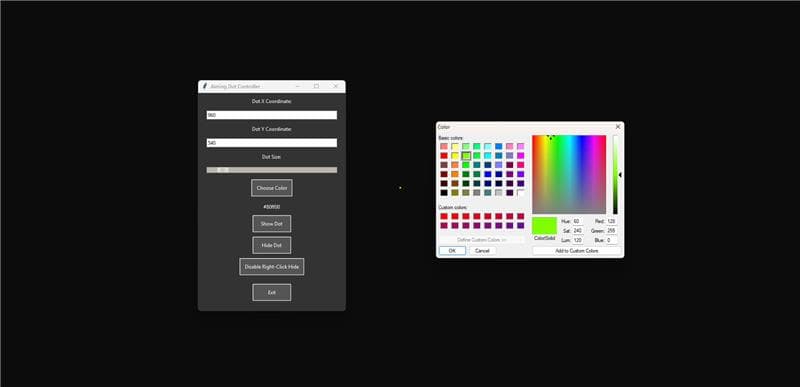This screenshot has width=800, height=387.
Task: Click the Sat value field
Action: [577, 230]
